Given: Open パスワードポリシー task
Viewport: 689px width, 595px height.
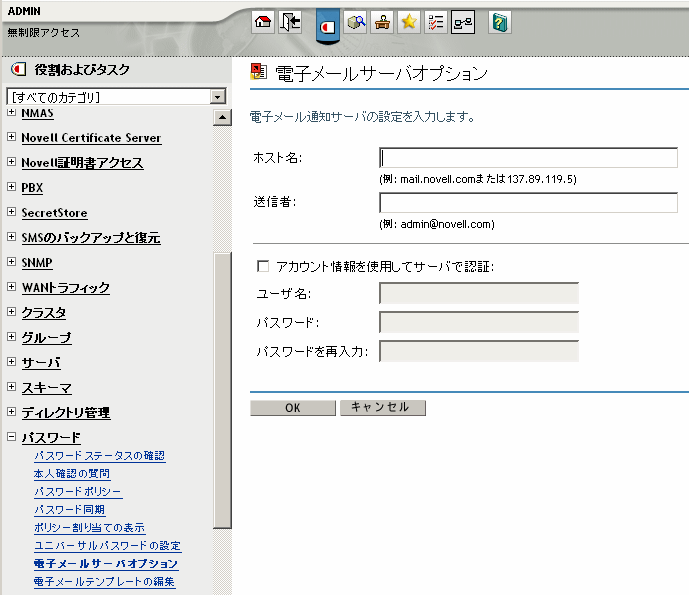Looking at the screenshot, I should pos(78,492).
